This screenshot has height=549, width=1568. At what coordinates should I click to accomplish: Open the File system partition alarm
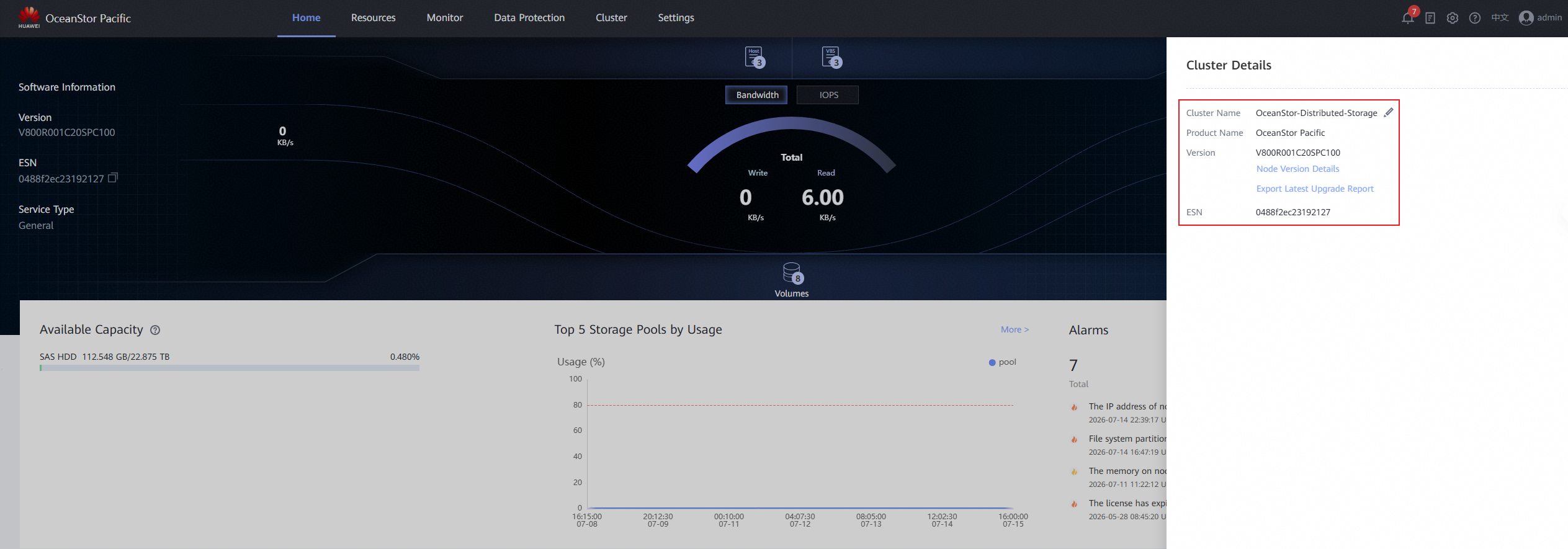point(1127,439)
